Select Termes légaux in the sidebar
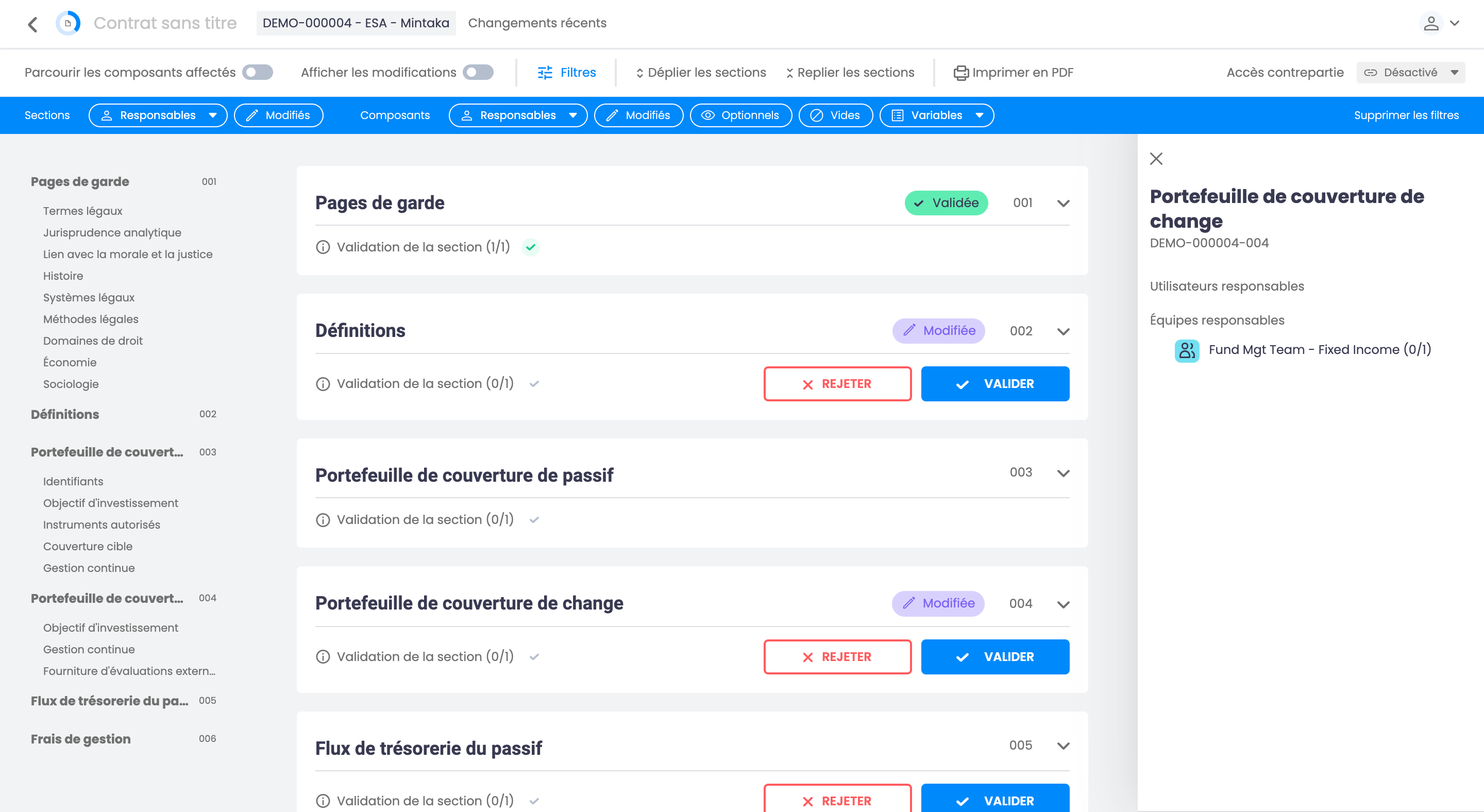The width and height of the screenshot is (1484, 812). click(82, 211)
